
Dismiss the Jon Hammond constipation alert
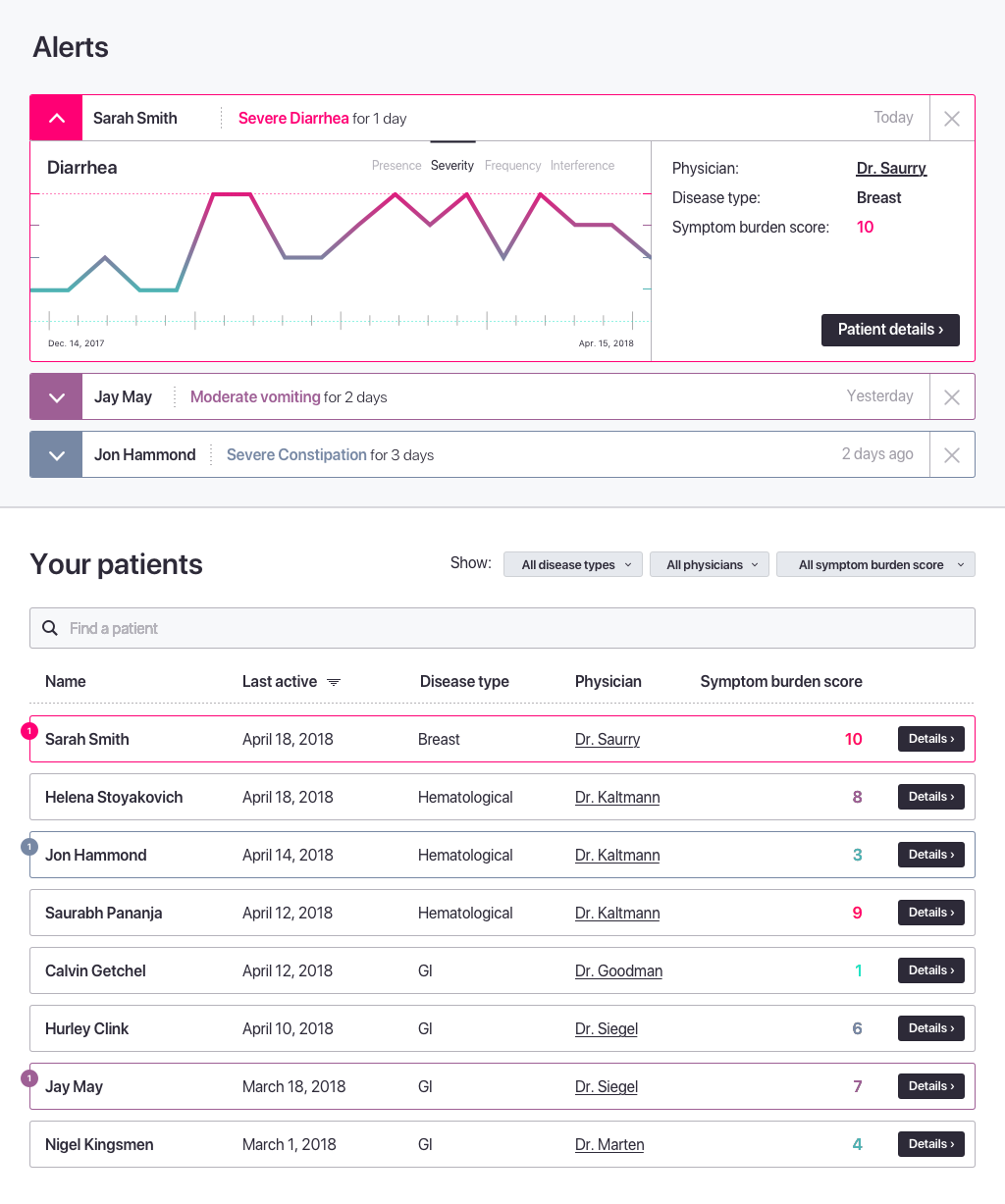coord(951,455)
